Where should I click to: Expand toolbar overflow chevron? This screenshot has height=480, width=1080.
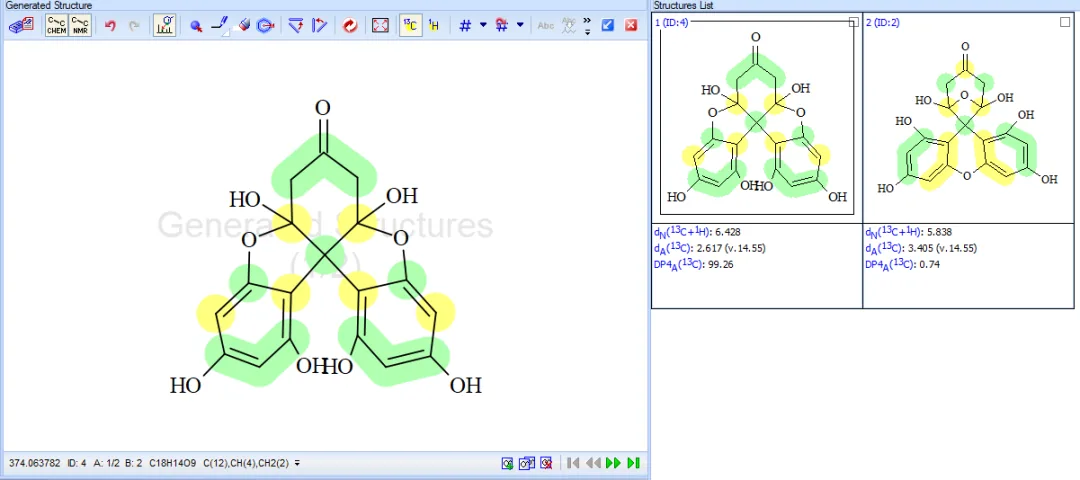pyautogui.click(x=587, y=21)
